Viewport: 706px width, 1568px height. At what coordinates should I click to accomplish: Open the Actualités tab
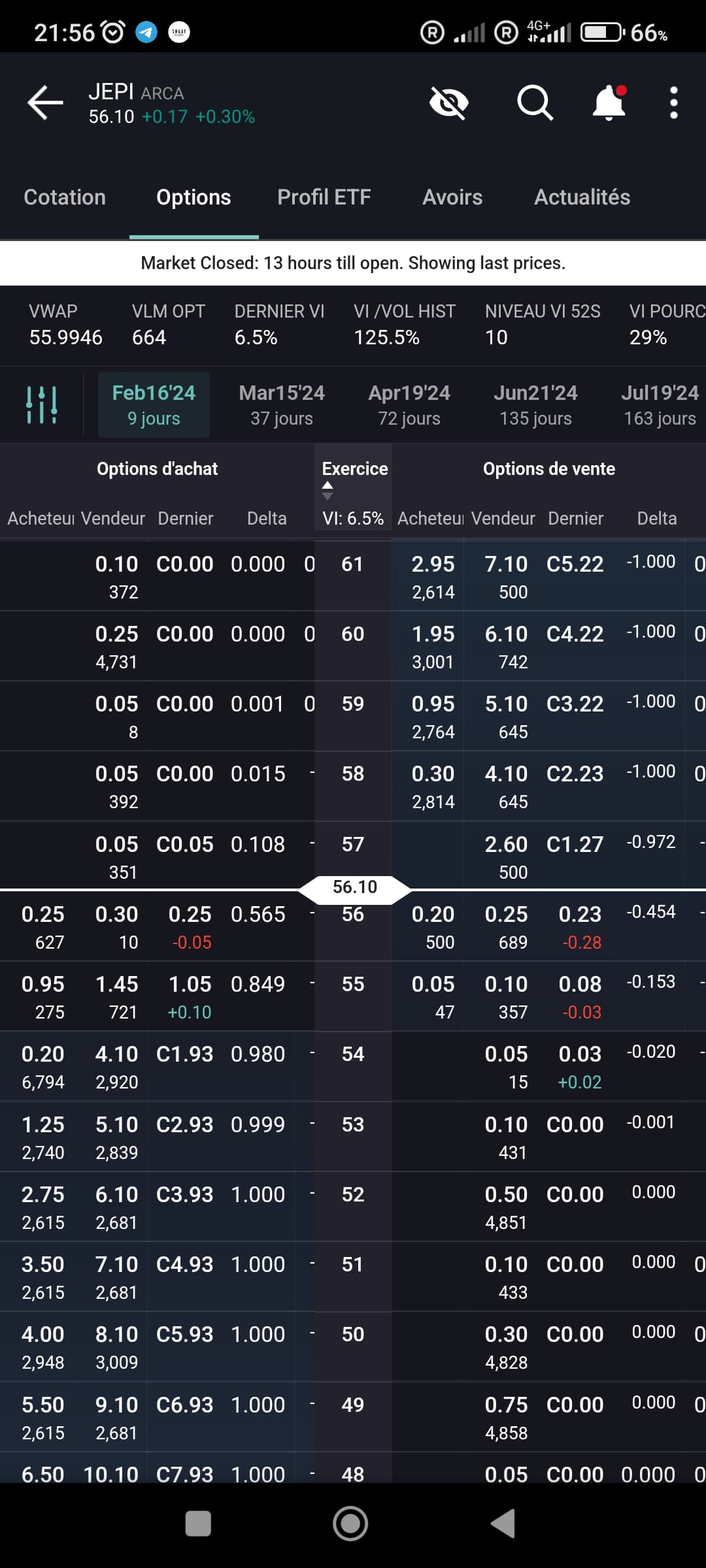(x=582, y=197)
